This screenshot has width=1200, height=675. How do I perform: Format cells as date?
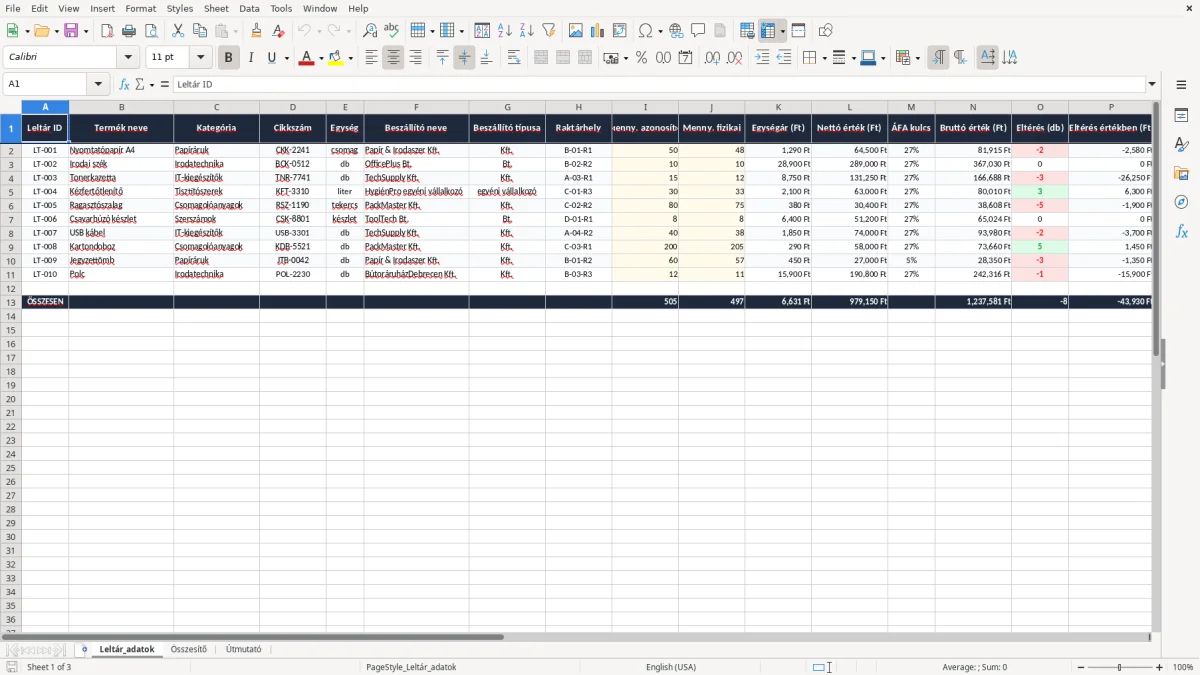(685, 58)
